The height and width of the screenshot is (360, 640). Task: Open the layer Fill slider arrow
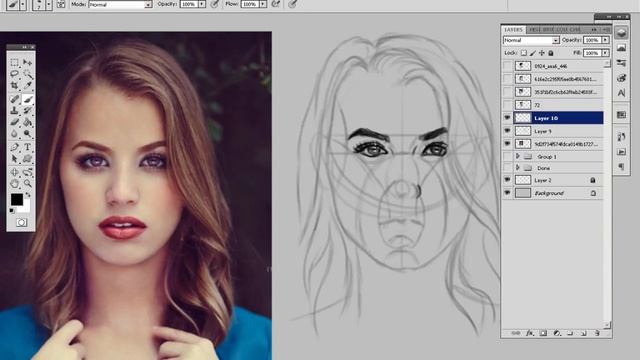pyautogui.click(x=605, y=53)
